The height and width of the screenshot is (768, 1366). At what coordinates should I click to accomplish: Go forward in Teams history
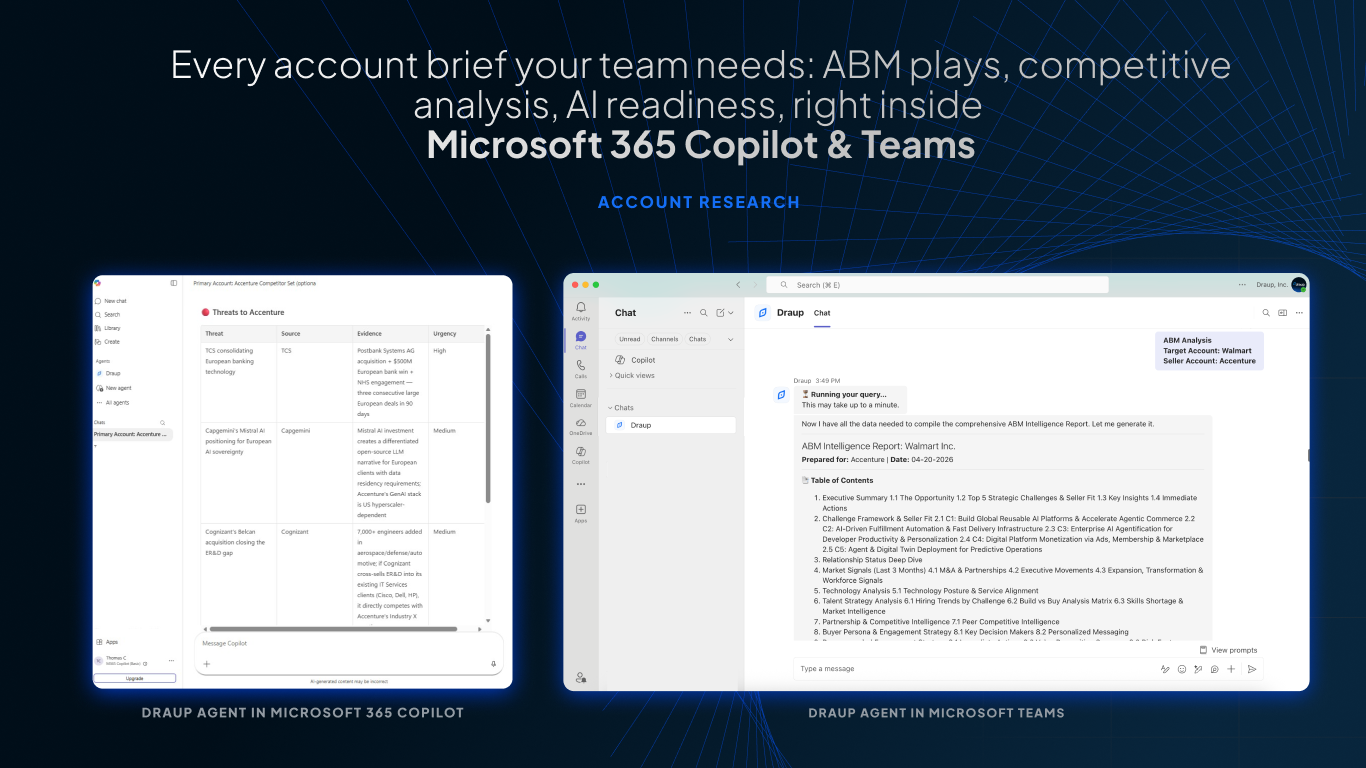coord(755,285)
